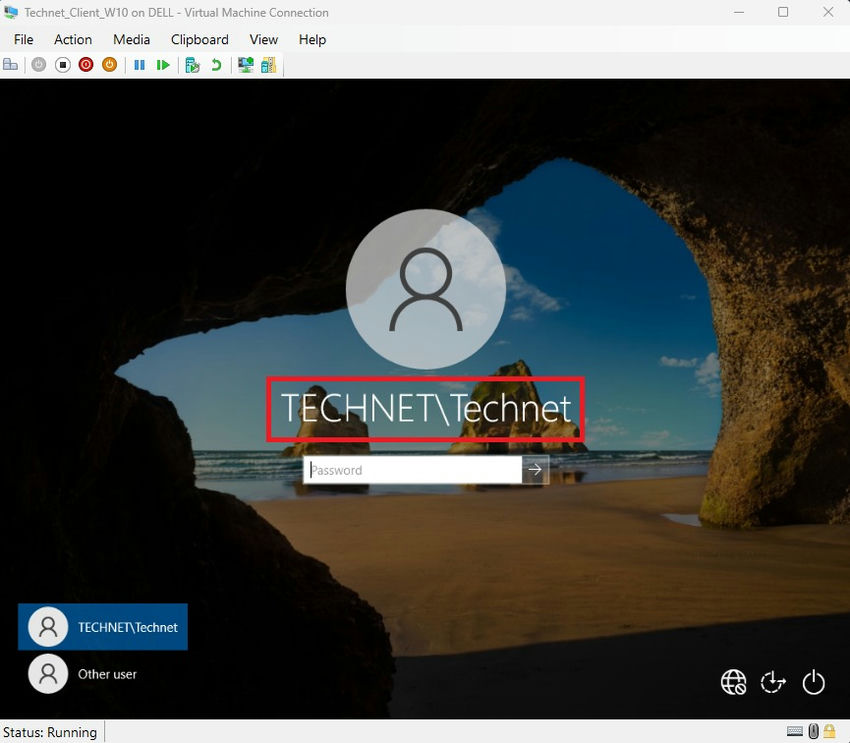Select the Other user account
This screenshot has width=850, height=743.
[102, 674]
